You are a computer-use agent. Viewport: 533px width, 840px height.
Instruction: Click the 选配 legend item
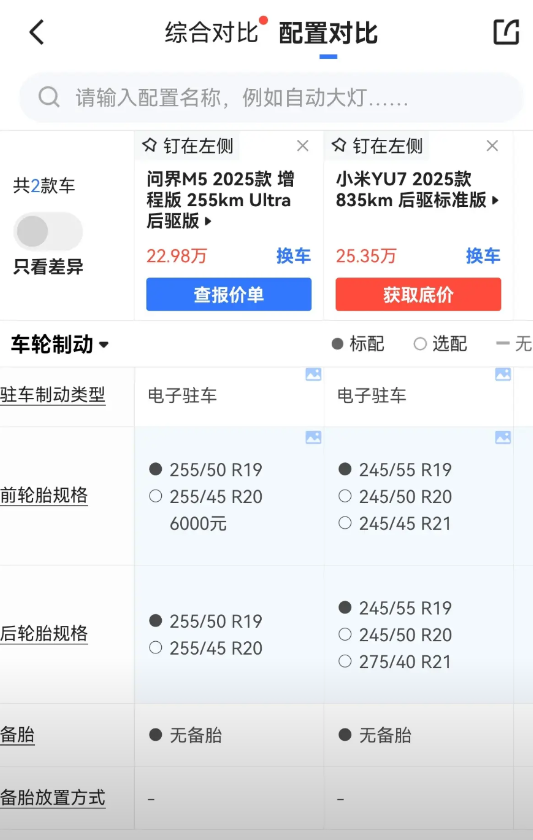440,343
